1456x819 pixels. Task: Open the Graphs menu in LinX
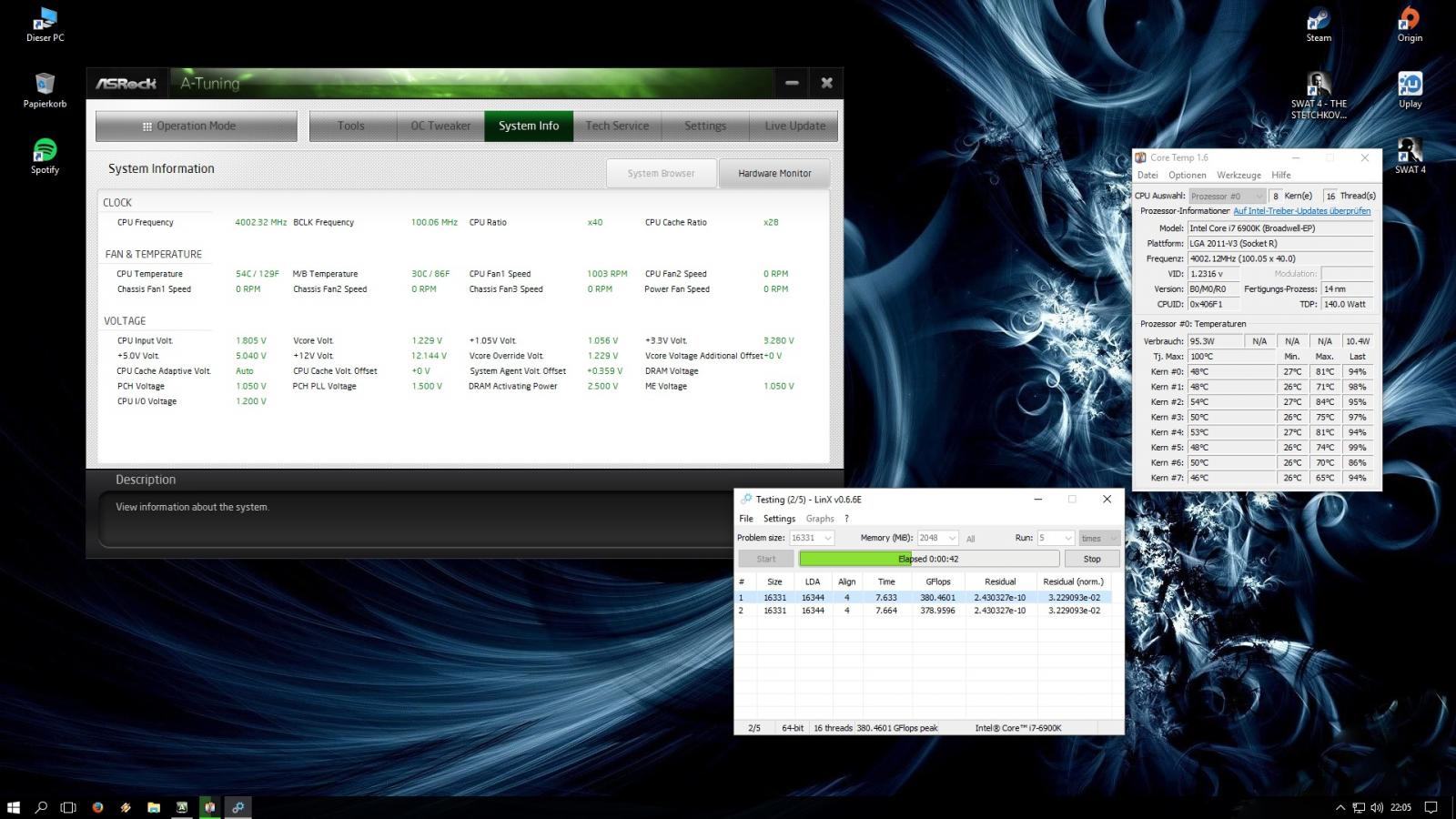[820, 519]
